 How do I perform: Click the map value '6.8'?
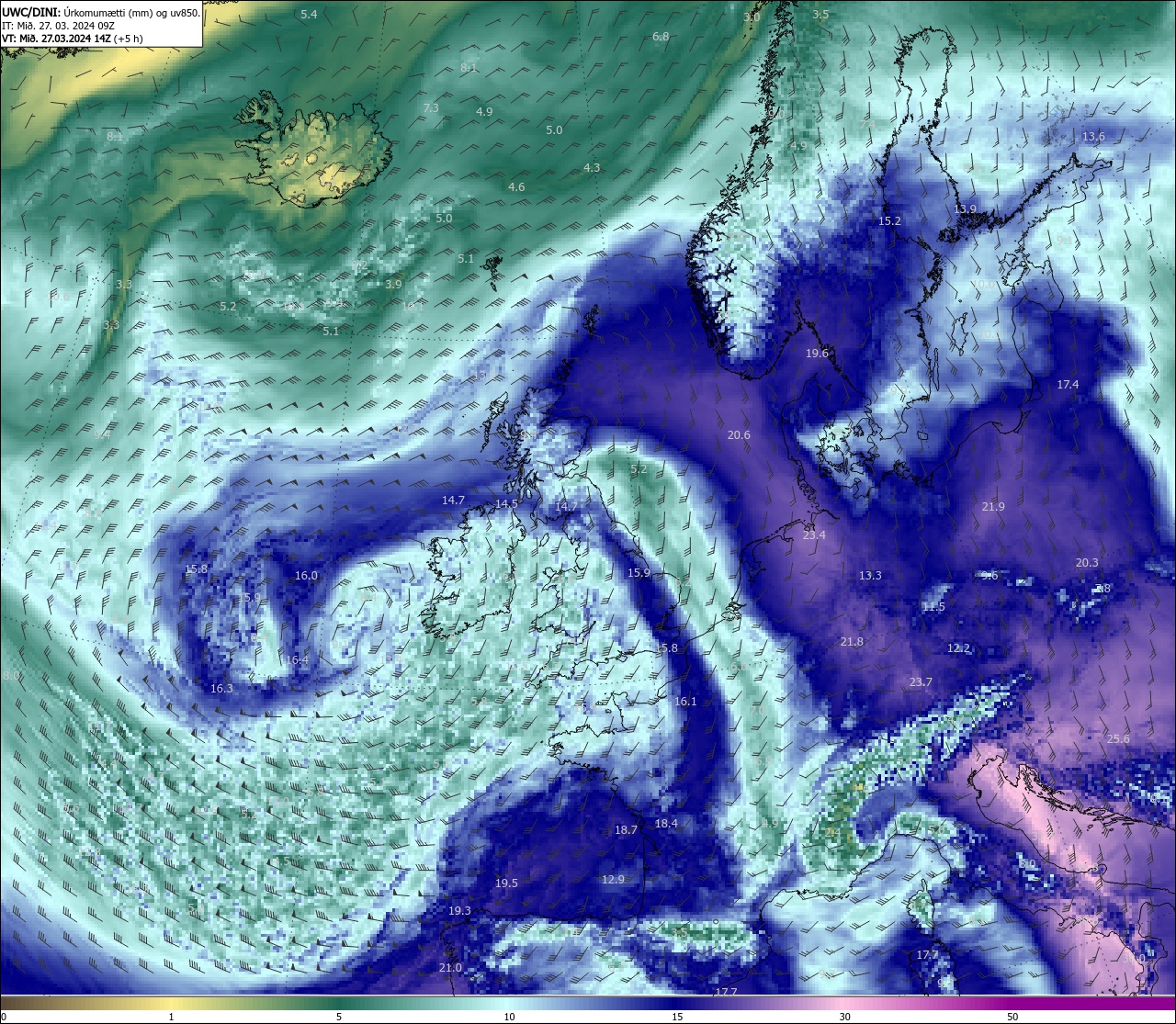pos(661,37)
